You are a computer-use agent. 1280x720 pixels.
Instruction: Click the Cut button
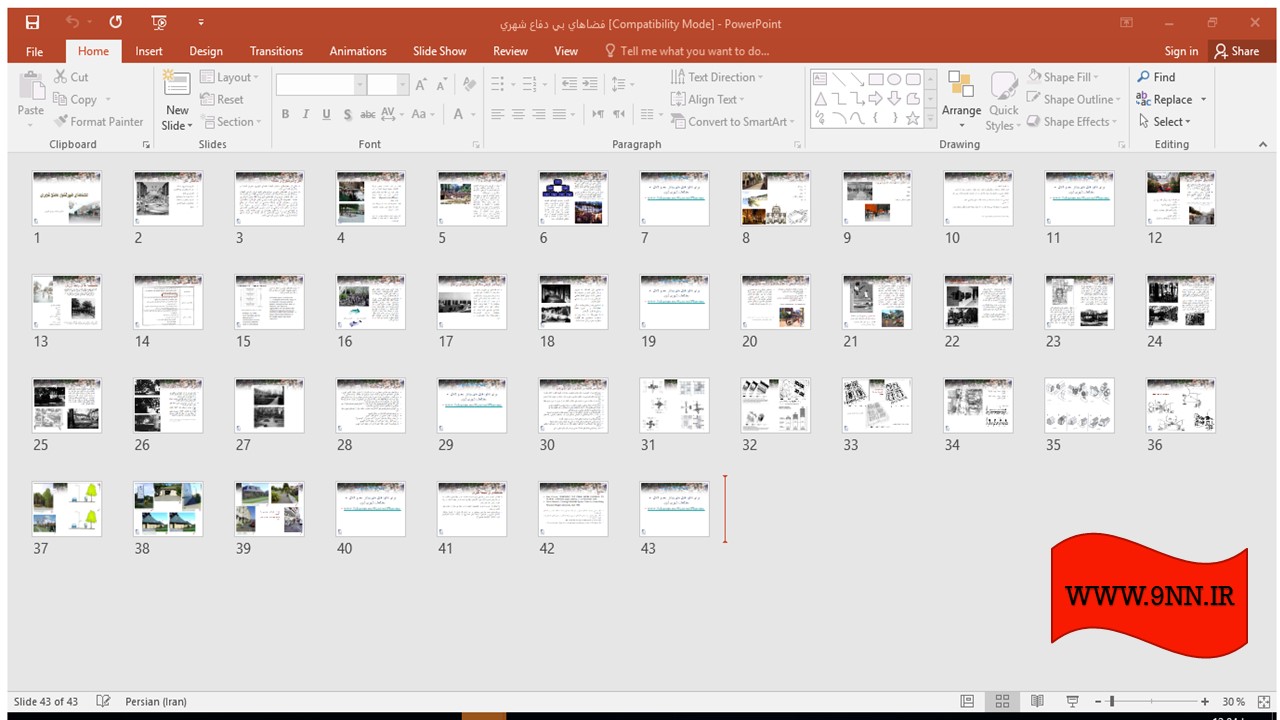[x=70, y=77]
